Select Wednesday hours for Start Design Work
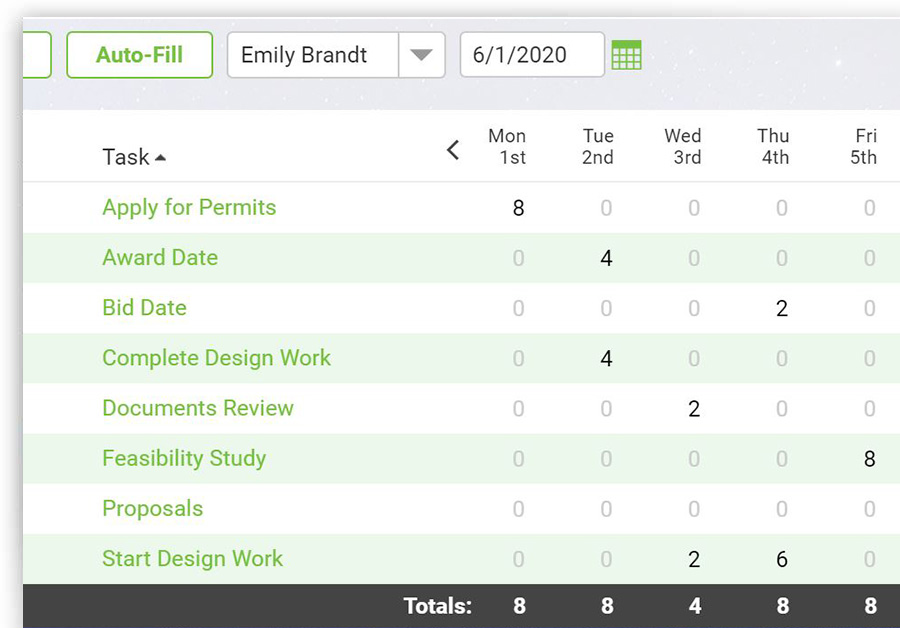This screenshot has width=900, height=628. point(694,559)
